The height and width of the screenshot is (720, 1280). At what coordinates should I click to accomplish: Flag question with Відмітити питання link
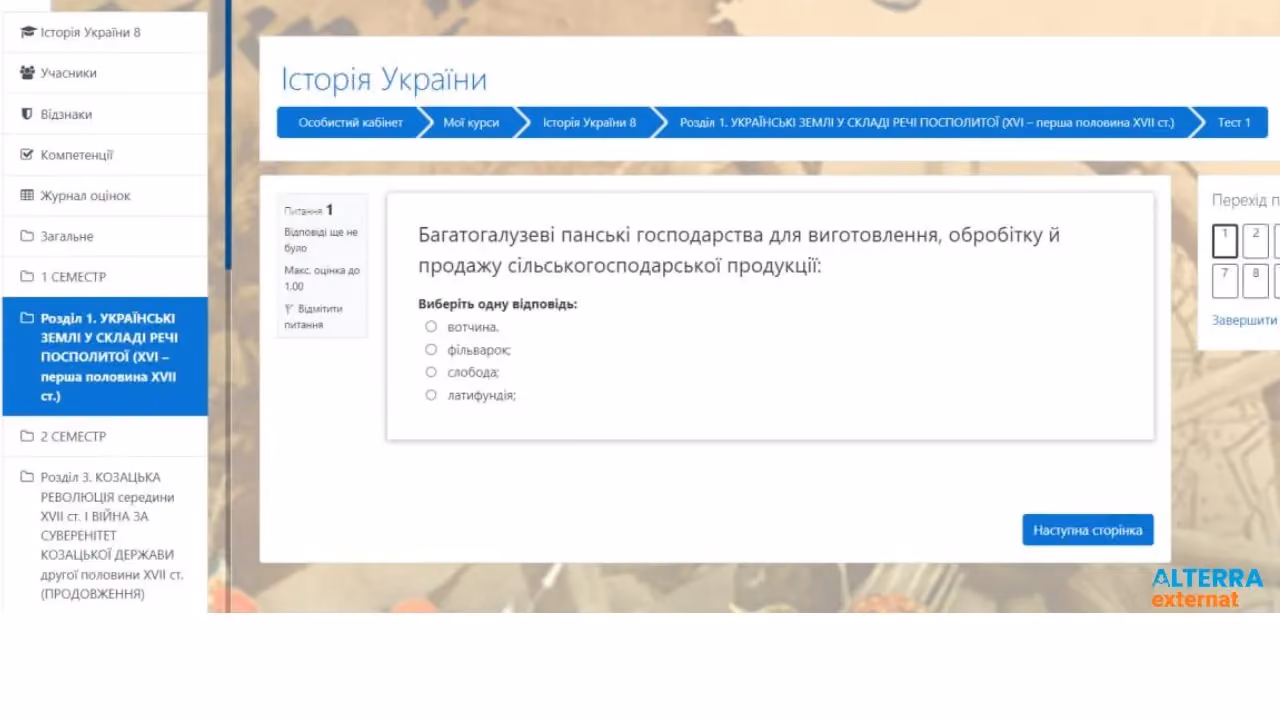click(314, 316)
